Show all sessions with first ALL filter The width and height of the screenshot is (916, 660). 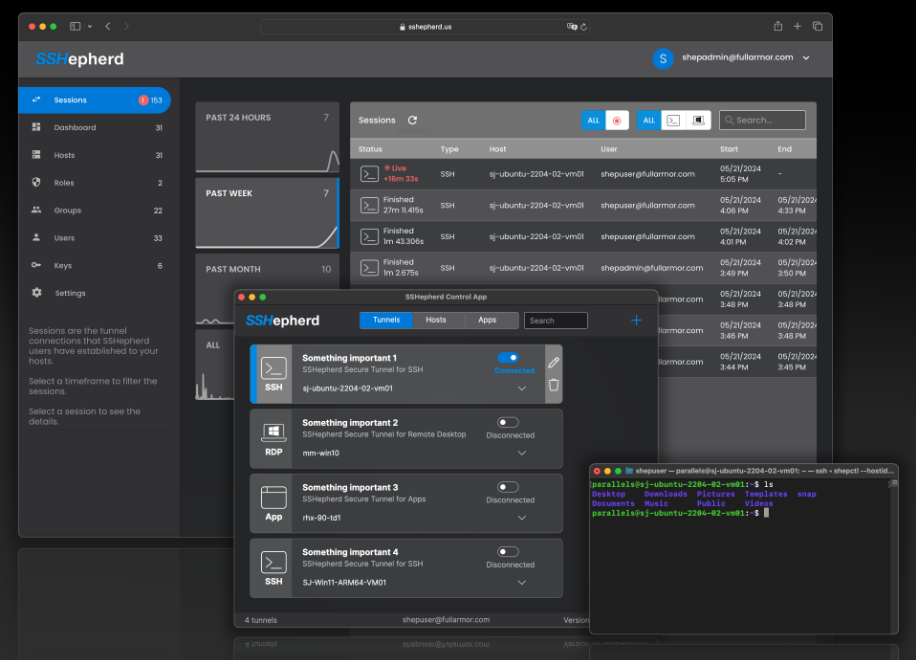[x=593, y=120]
